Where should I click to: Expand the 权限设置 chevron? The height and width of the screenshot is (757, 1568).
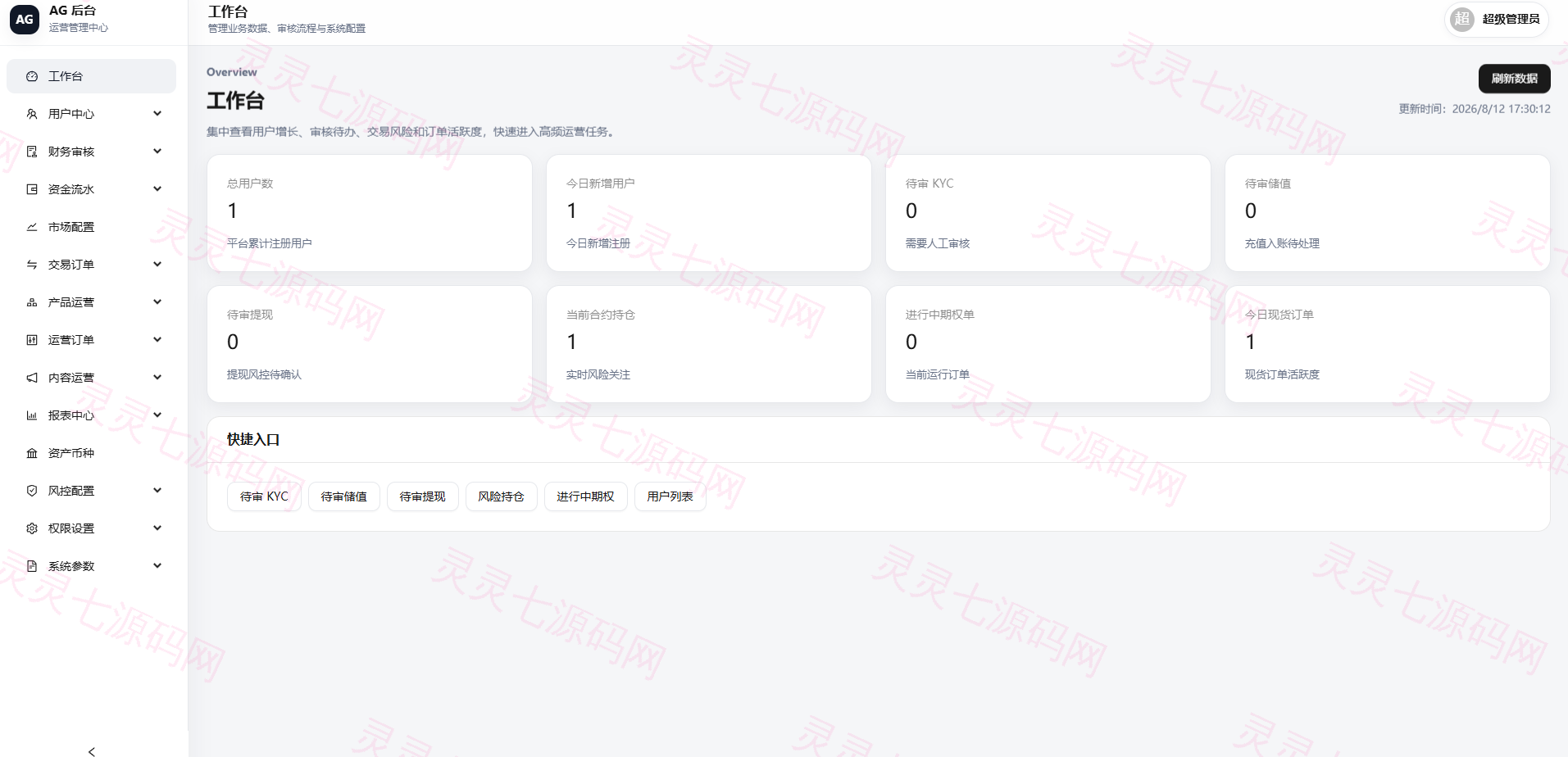coord(157,528)
